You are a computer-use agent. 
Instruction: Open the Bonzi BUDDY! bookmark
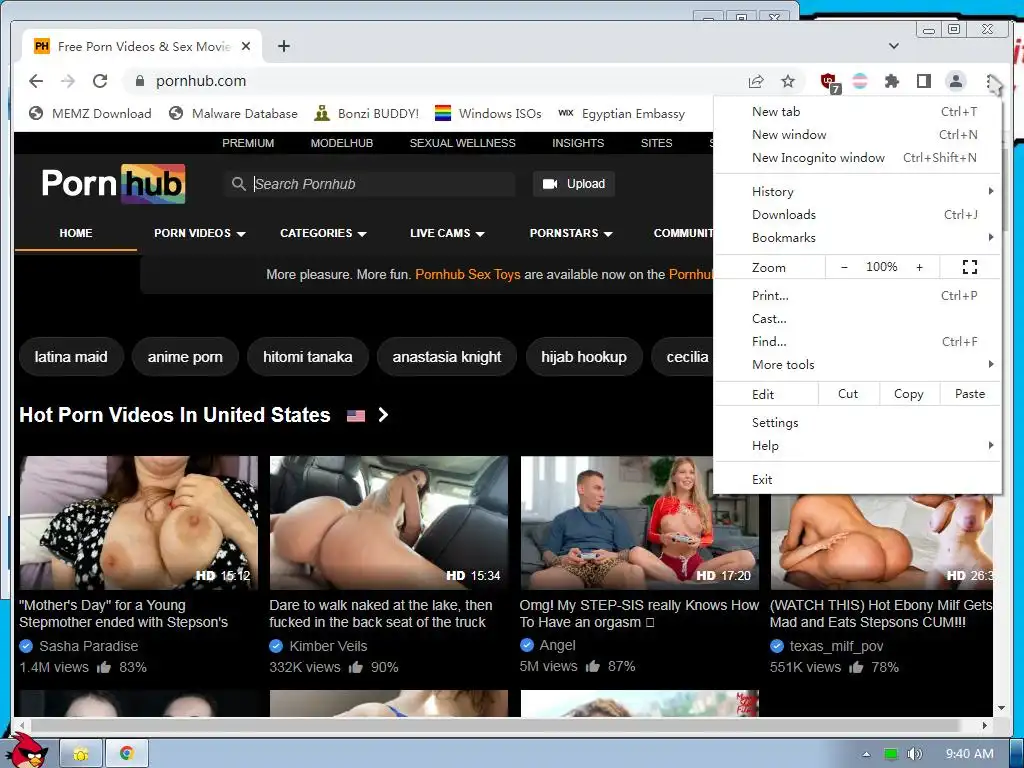[x=366, y=114]
